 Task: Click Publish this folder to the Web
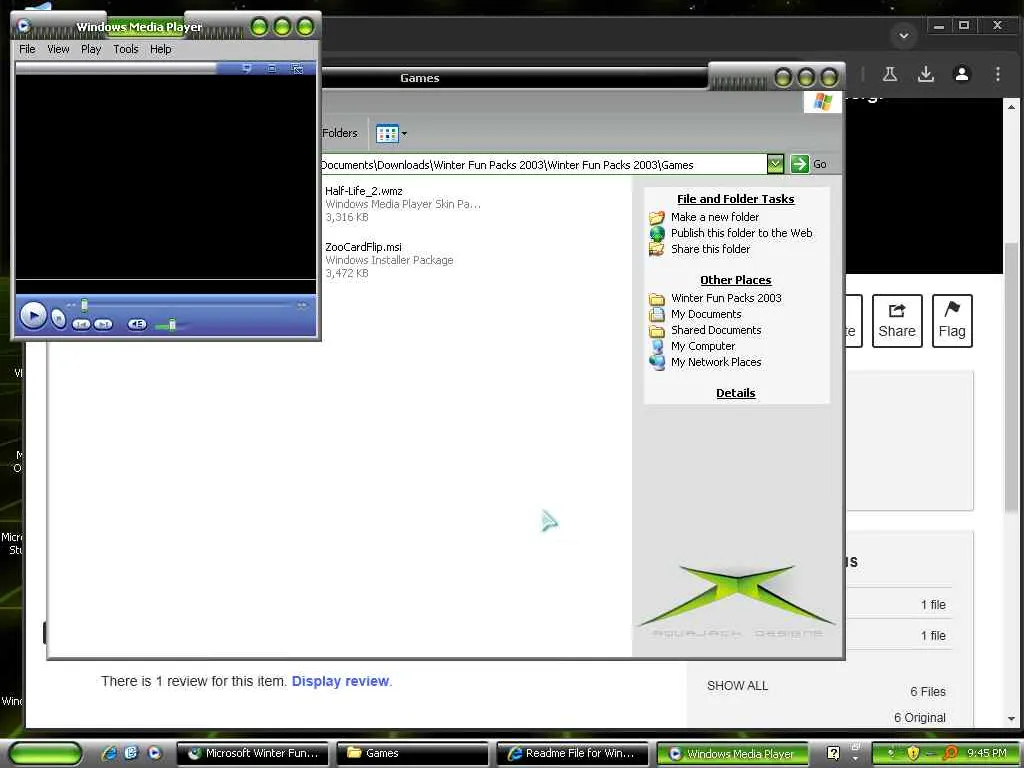741,233
